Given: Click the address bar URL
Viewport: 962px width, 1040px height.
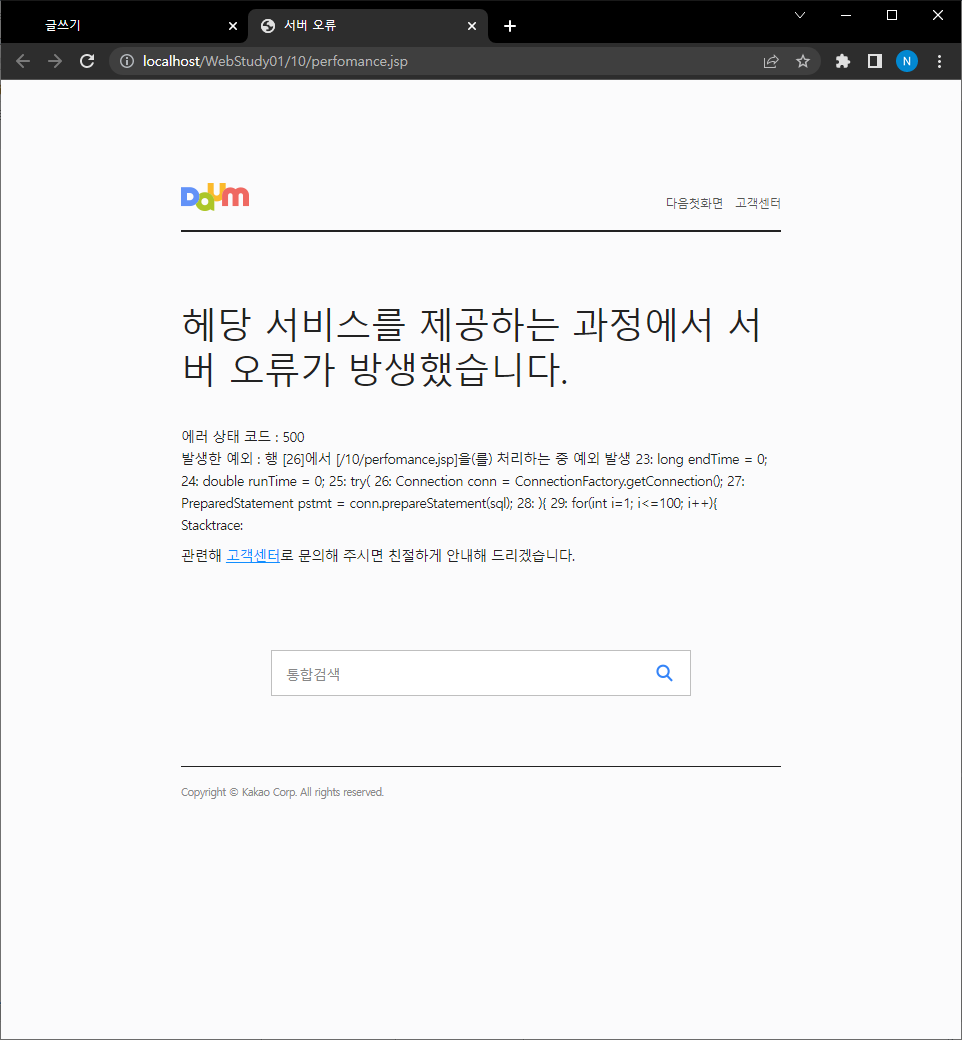Looking at the screenshot, I should (x=275, y=61).
